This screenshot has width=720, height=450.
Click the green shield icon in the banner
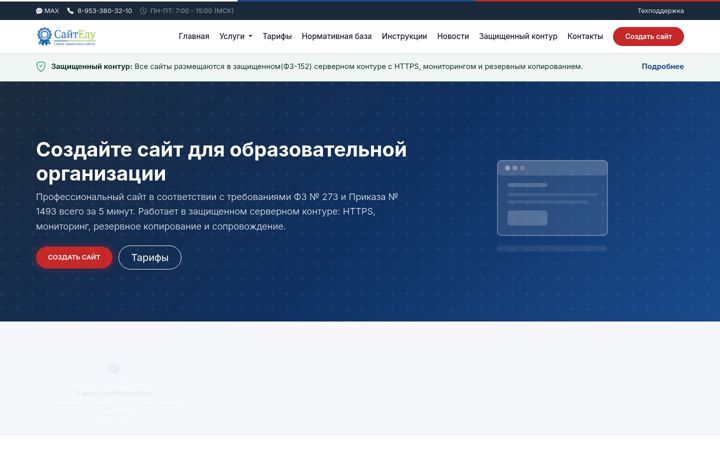[x=41, y=67]
